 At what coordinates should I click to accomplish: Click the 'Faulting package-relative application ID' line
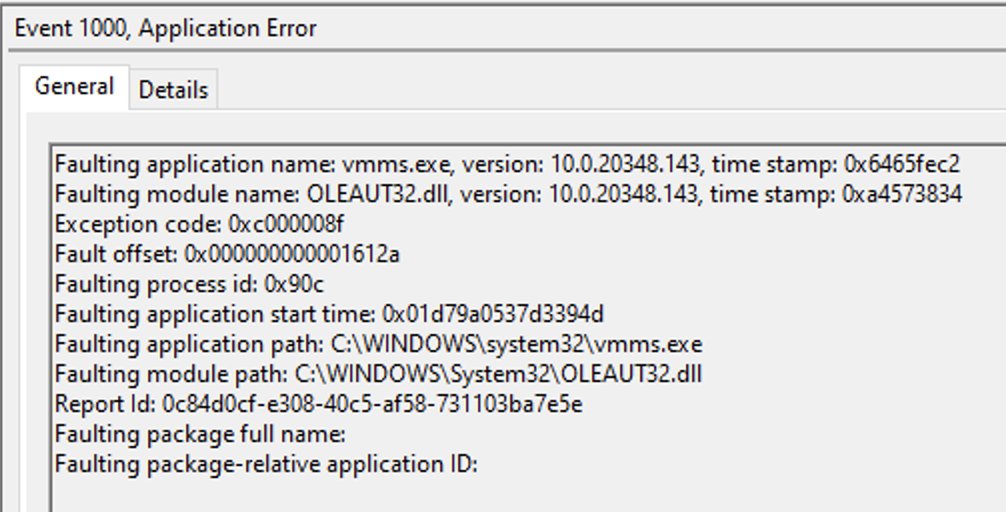pyautogui.click(x=267, y=464)
